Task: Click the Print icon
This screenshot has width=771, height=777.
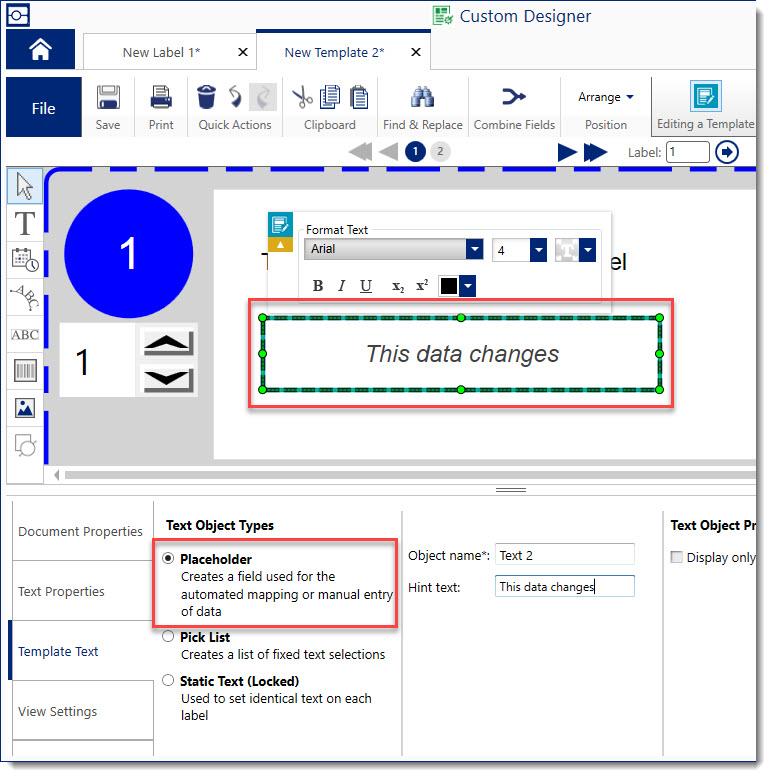Action: point(161,98)
